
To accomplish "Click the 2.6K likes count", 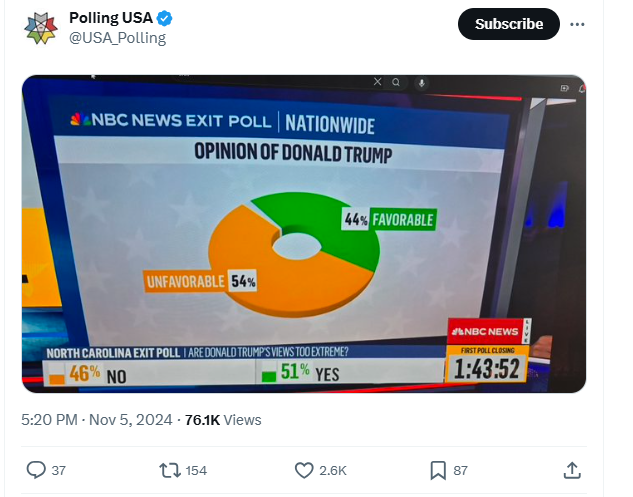I will pyautogui.click(x=333, y=470).
